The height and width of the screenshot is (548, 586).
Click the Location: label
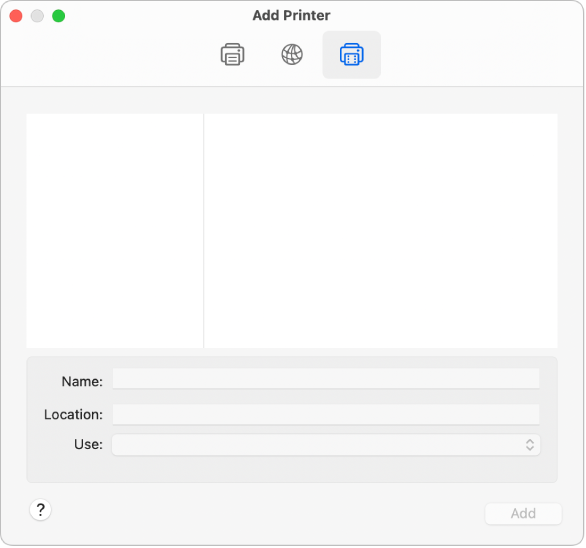click(73, 414)
